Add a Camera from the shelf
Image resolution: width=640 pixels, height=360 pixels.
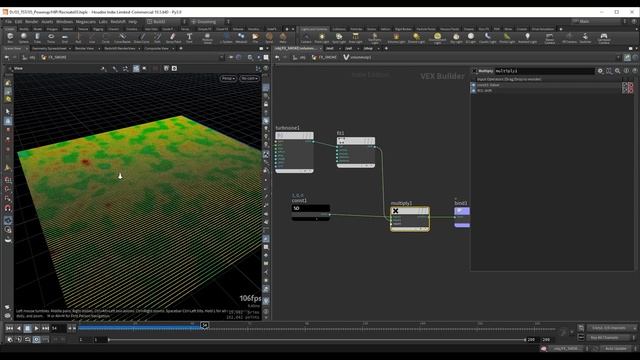(306, 38)
